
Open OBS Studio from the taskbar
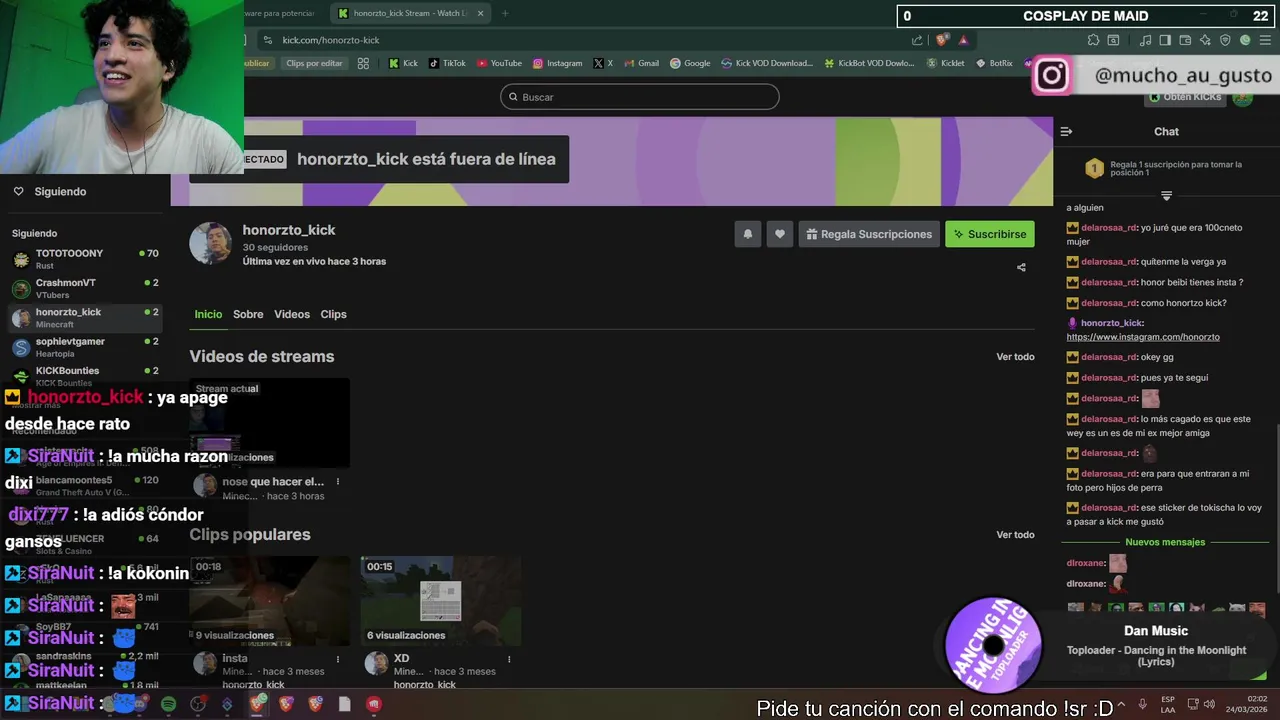coord(198,704)
